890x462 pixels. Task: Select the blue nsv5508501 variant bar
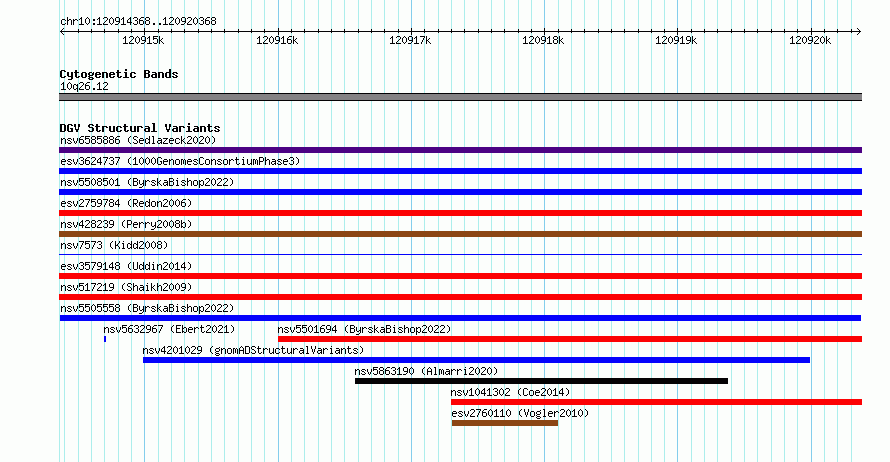(x=460, y=192)
